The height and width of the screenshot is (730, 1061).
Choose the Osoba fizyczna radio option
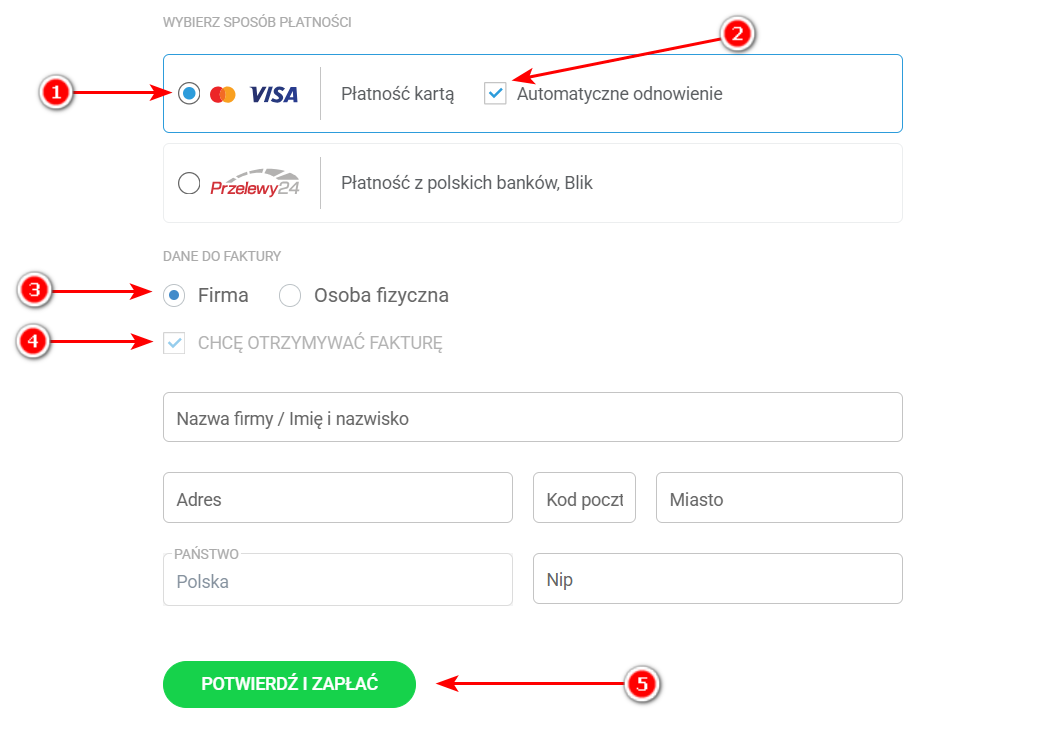pyautogui.click(x=290, y=295)
